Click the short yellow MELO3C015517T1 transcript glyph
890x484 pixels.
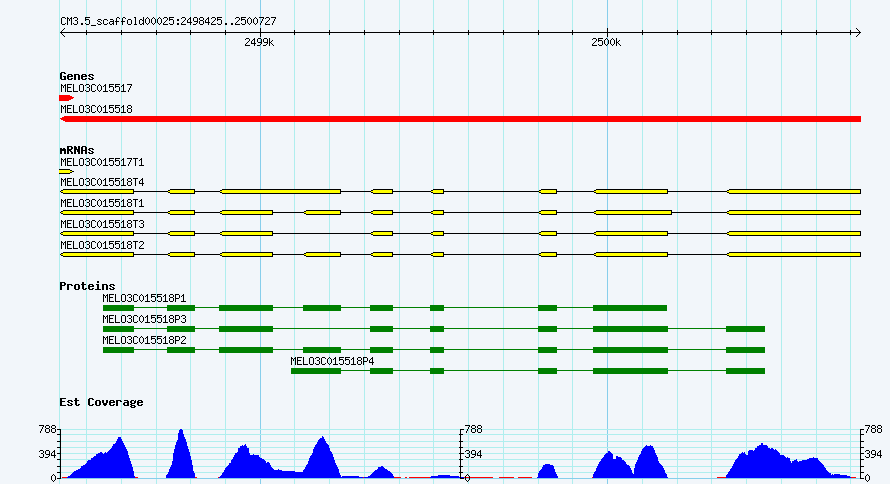[x=66, y=171]
